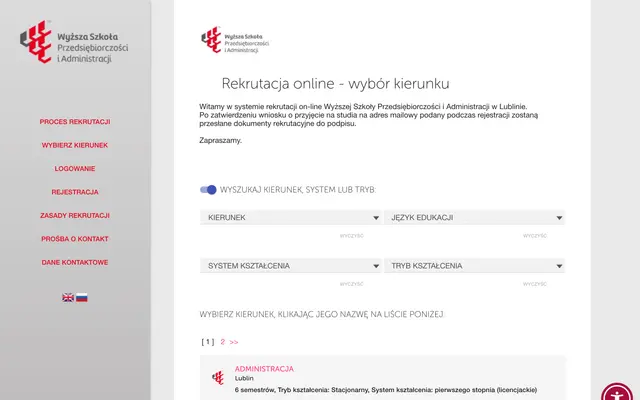Open PROŚBA O KONTAKT menu item
The height and width of the screenshot is (400, 640).
[75, 239]
